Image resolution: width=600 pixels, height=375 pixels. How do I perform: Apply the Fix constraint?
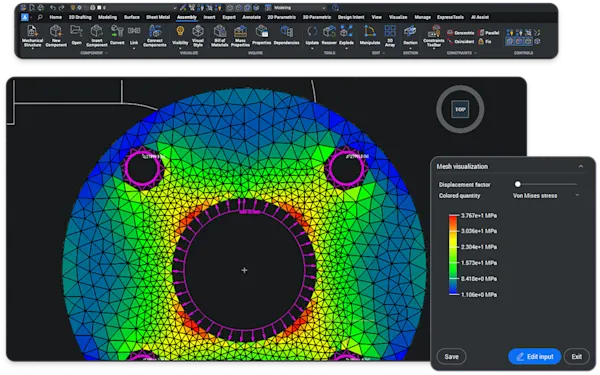pyautogui.click(x=484, y=41)
